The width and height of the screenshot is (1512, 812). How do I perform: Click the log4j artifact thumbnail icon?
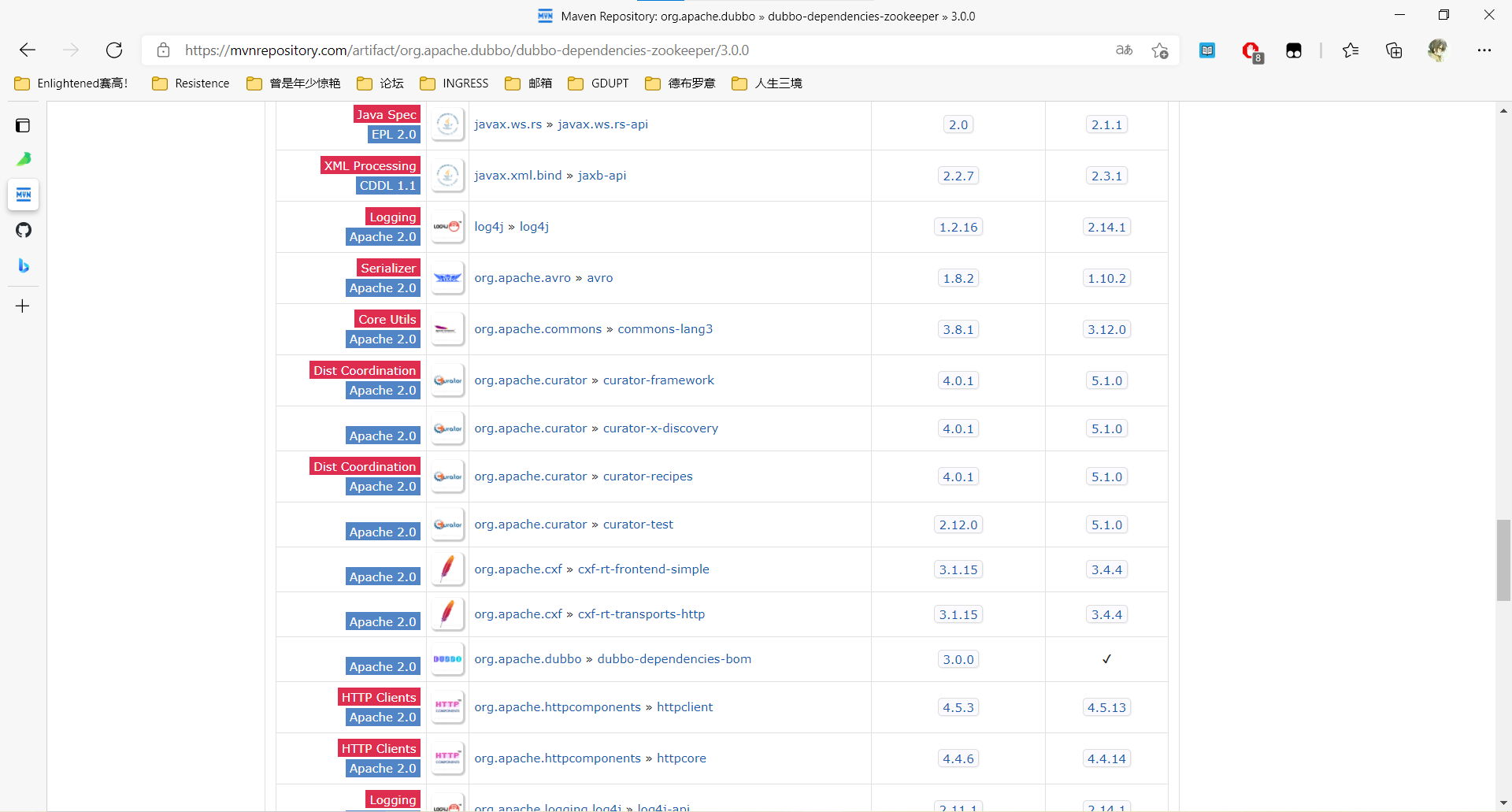pos(447,227)
